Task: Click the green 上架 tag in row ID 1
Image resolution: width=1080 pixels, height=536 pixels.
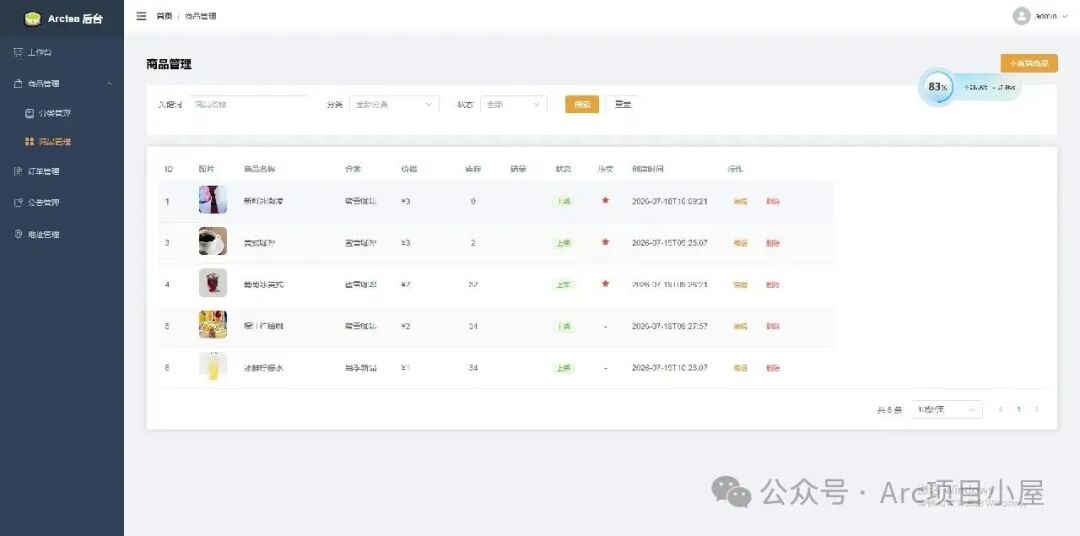Action: tap(563, 201)
